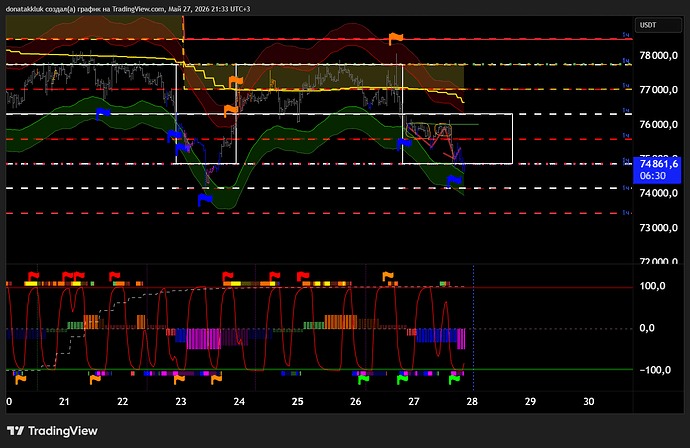Click date 30 on the time axis

[x=589, y=401]
